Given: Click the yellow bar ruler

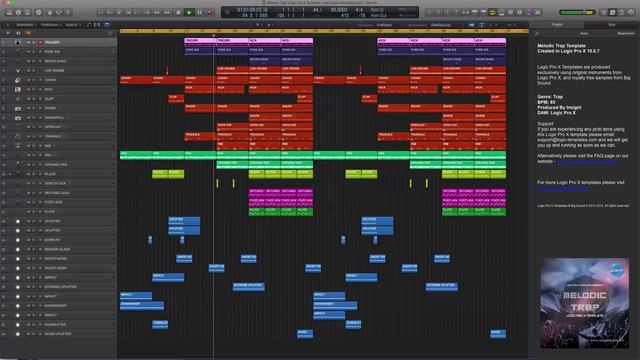Looking at the screenshot, I should coord(324,31).
